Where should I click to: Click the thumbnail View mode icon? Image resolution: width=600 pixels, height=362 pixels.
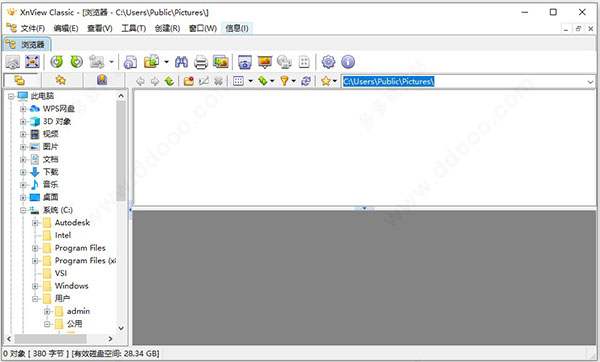point(238,81)
